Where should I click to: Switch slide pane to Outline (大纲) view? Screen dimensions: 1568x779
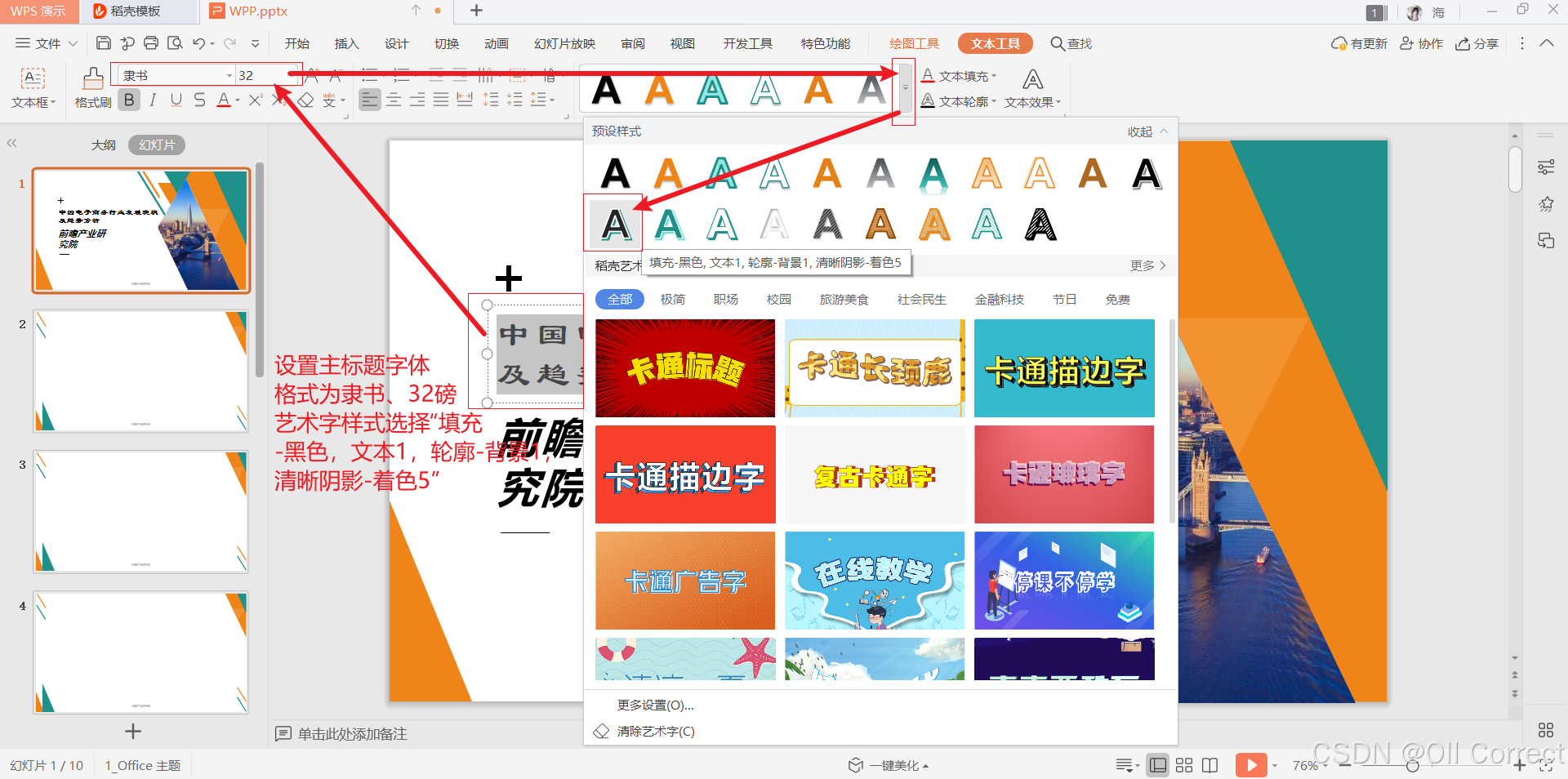click(103, 145)
